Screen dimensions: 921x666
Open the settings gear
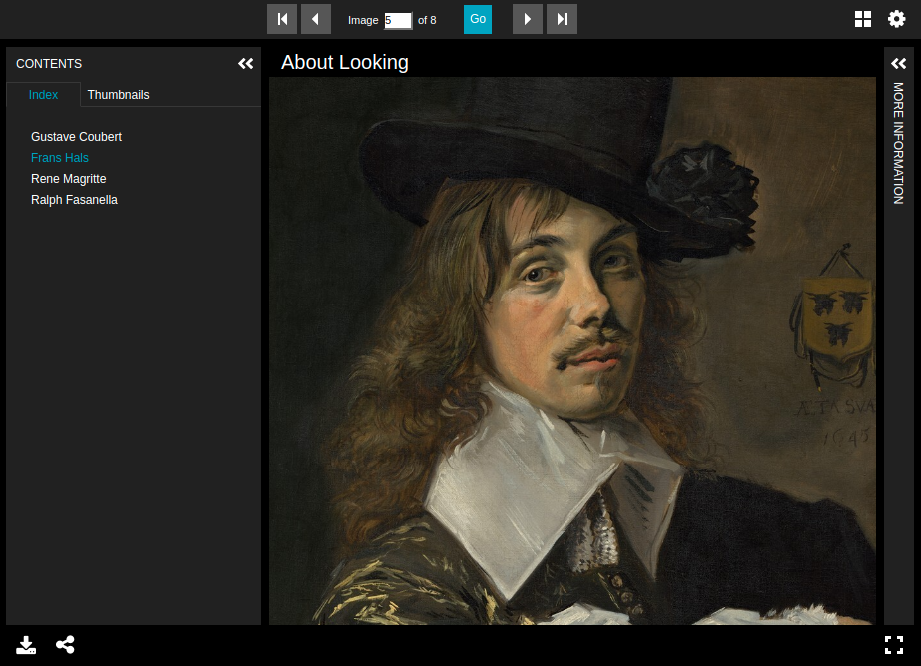pyautogui.click(x=896, y=19)
